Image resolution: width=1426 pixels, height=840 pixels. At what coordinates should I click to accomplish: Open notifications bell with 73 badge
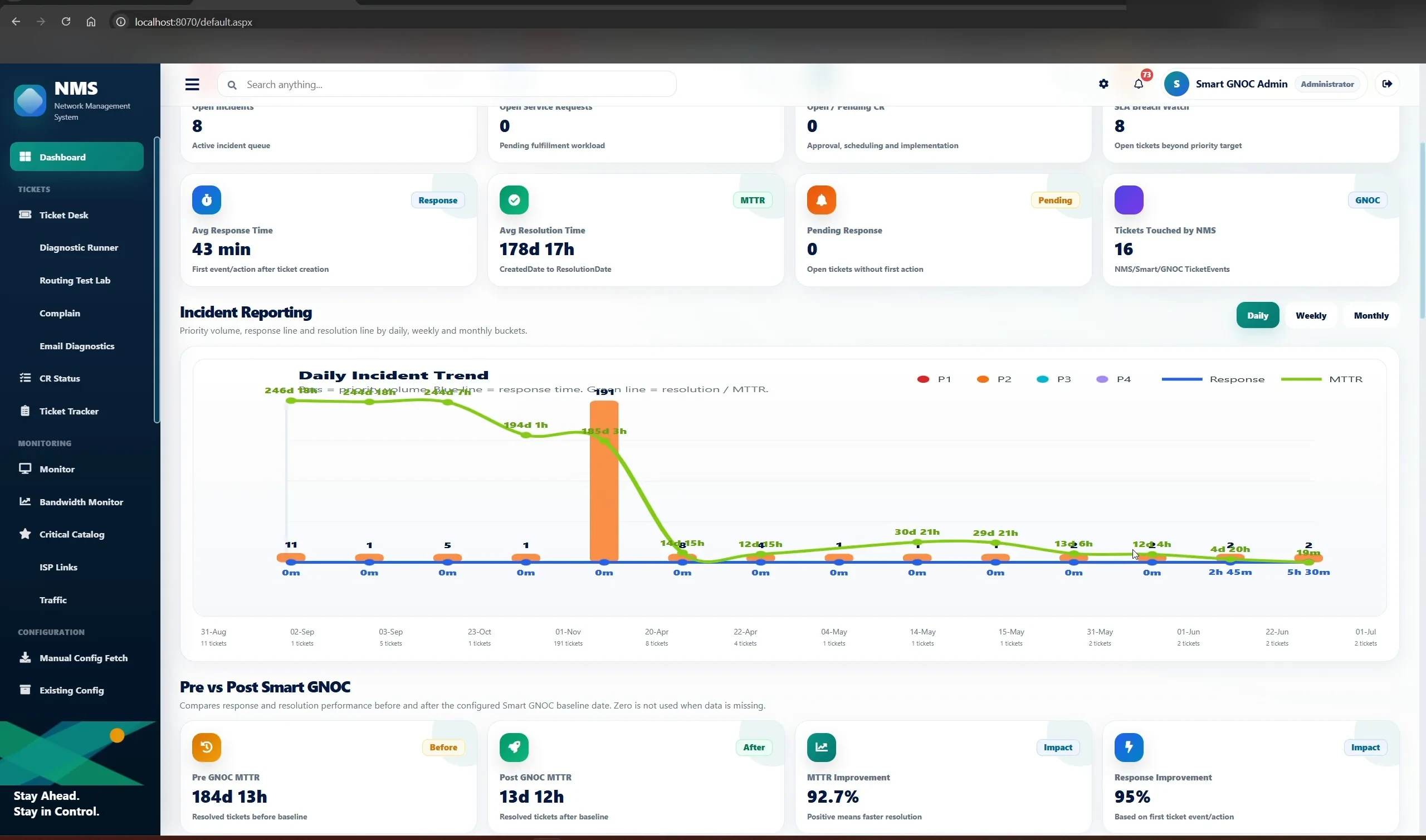pyautogui.click(x=1139, y=83)
